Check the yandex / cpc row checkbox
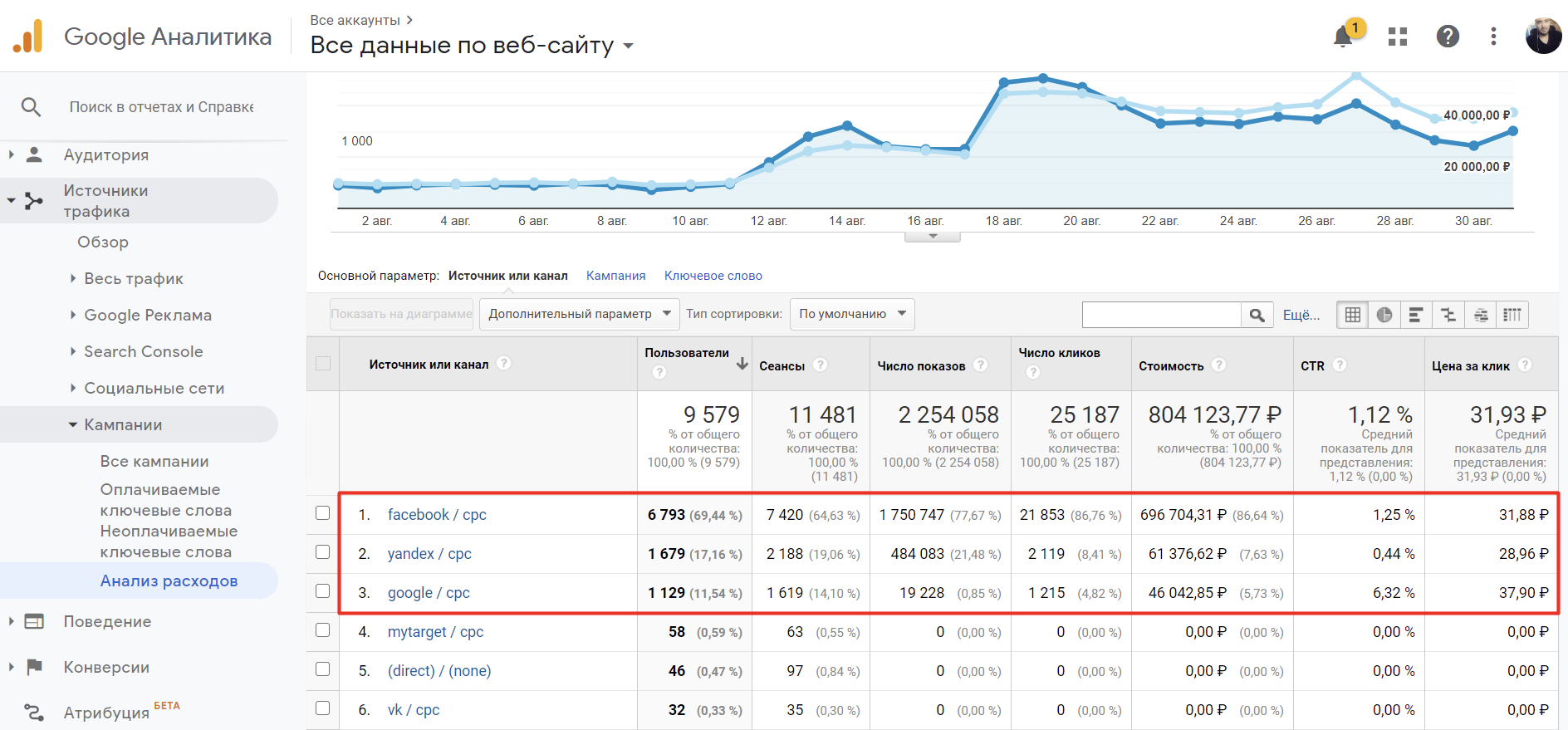Viewport: 1568px width, 730px height. point(323,552)
